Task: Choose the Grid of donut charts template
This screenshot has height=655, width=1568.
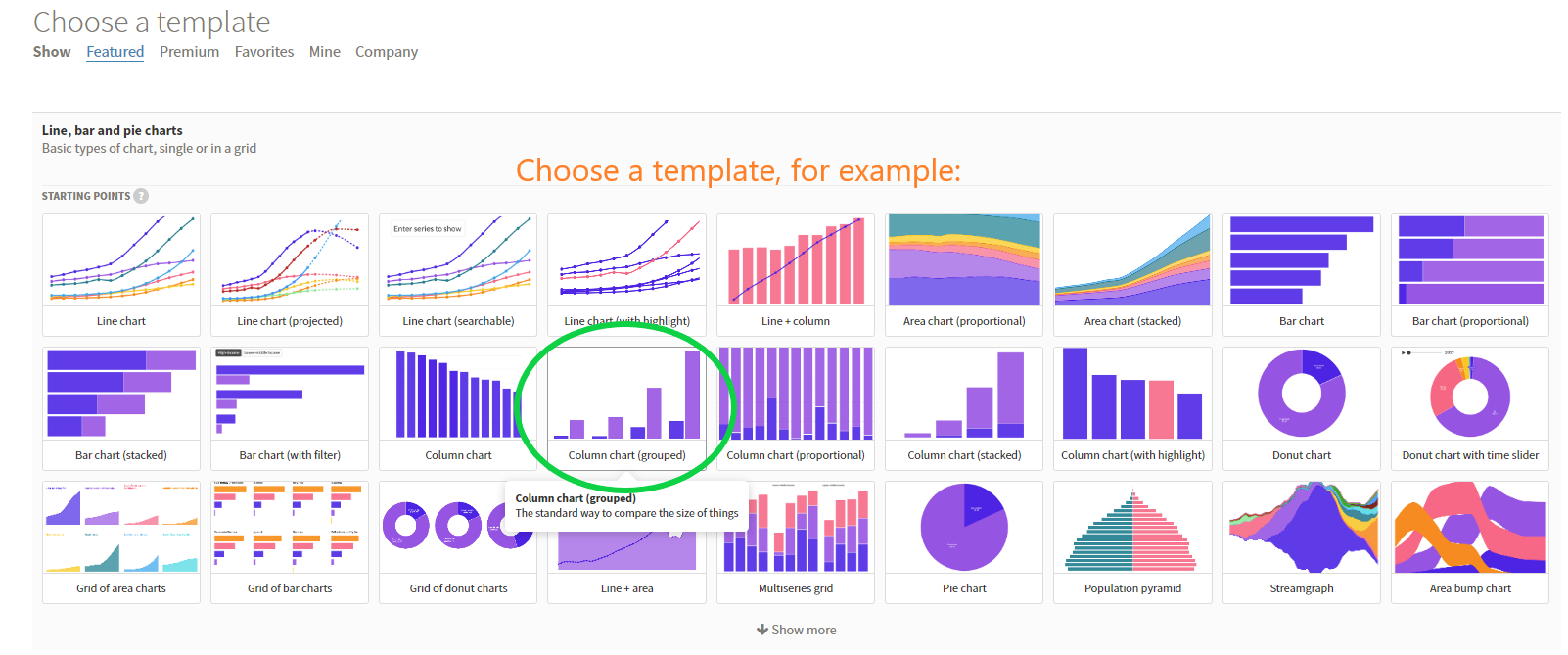Action: tap(457, 529)
